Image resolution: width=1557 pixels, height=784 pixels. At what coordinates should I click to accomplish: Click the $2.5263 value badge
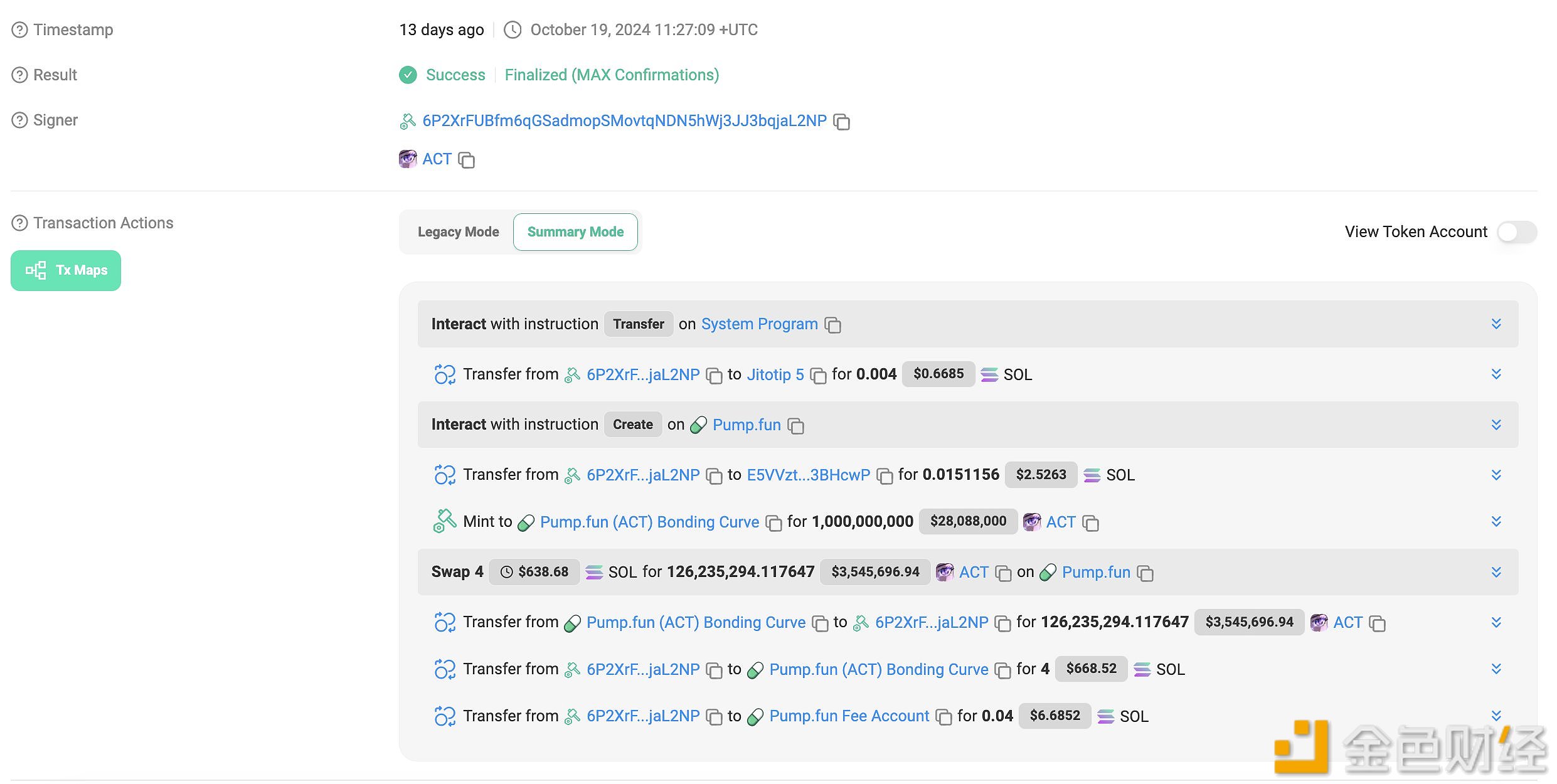coord(1041,475)
